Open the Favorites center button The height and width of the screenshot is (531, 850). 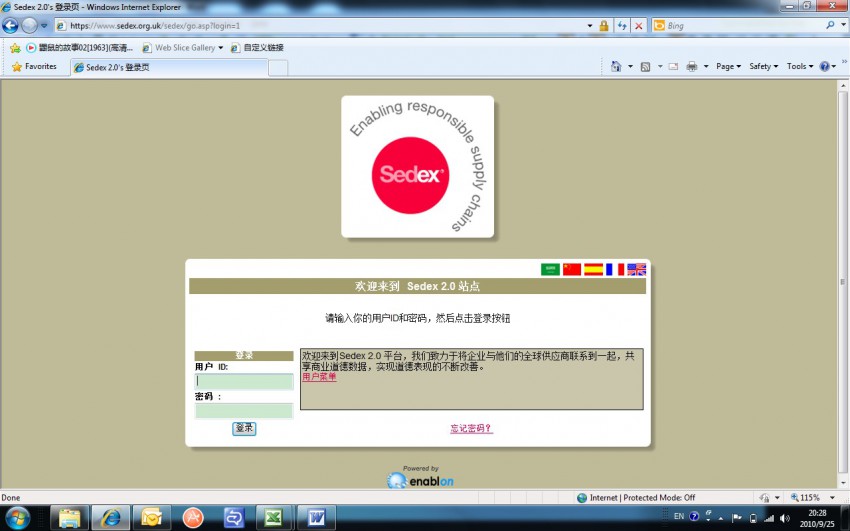point(34,67)
